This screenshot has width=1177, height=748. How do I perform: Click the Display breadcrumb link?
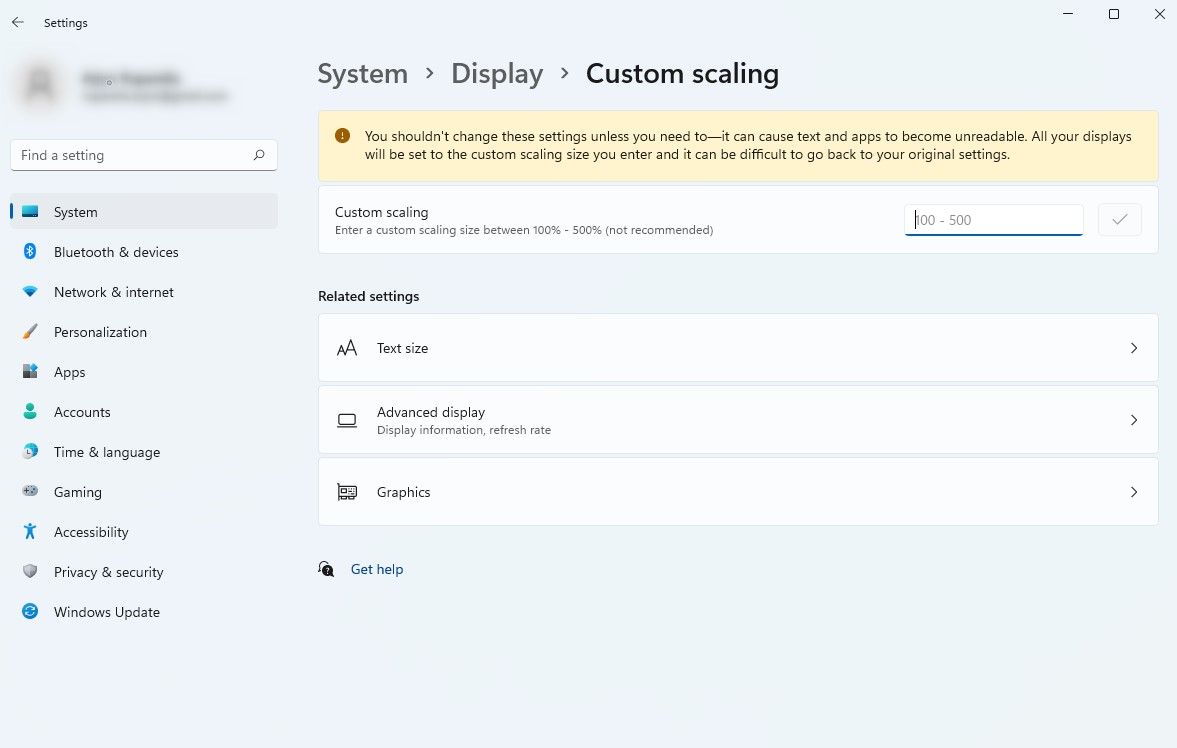[x=497, y=74]
